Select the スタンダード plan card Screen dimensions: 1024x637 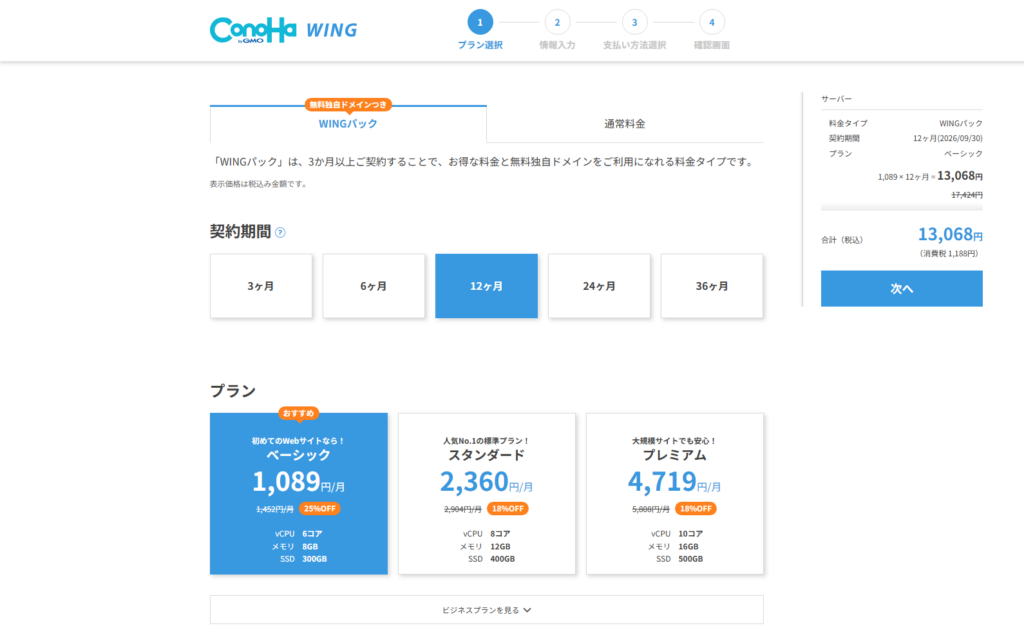[486, 494]
